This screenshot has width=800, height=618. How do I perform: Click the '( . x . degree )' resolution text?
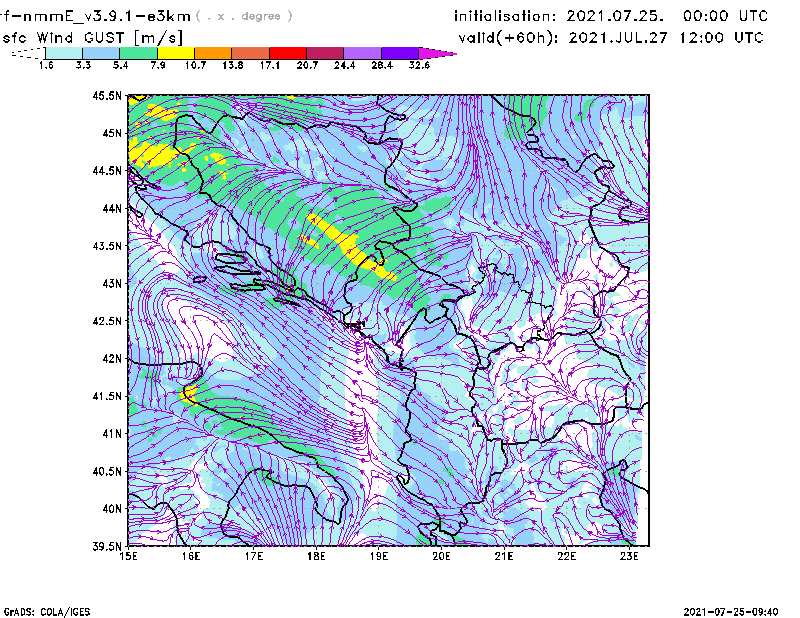[x=244, y=16]
